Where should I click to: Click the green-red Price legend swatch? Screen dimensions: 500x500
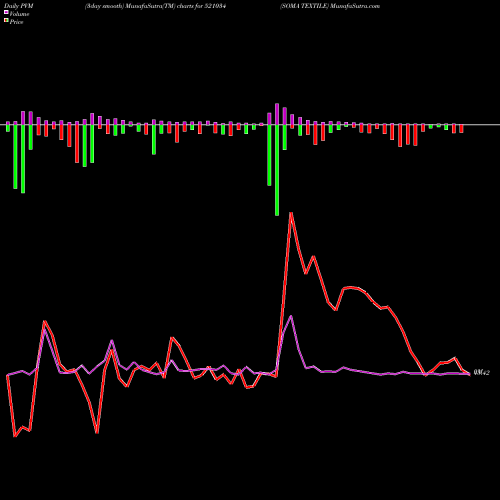[x=6, y=20]
